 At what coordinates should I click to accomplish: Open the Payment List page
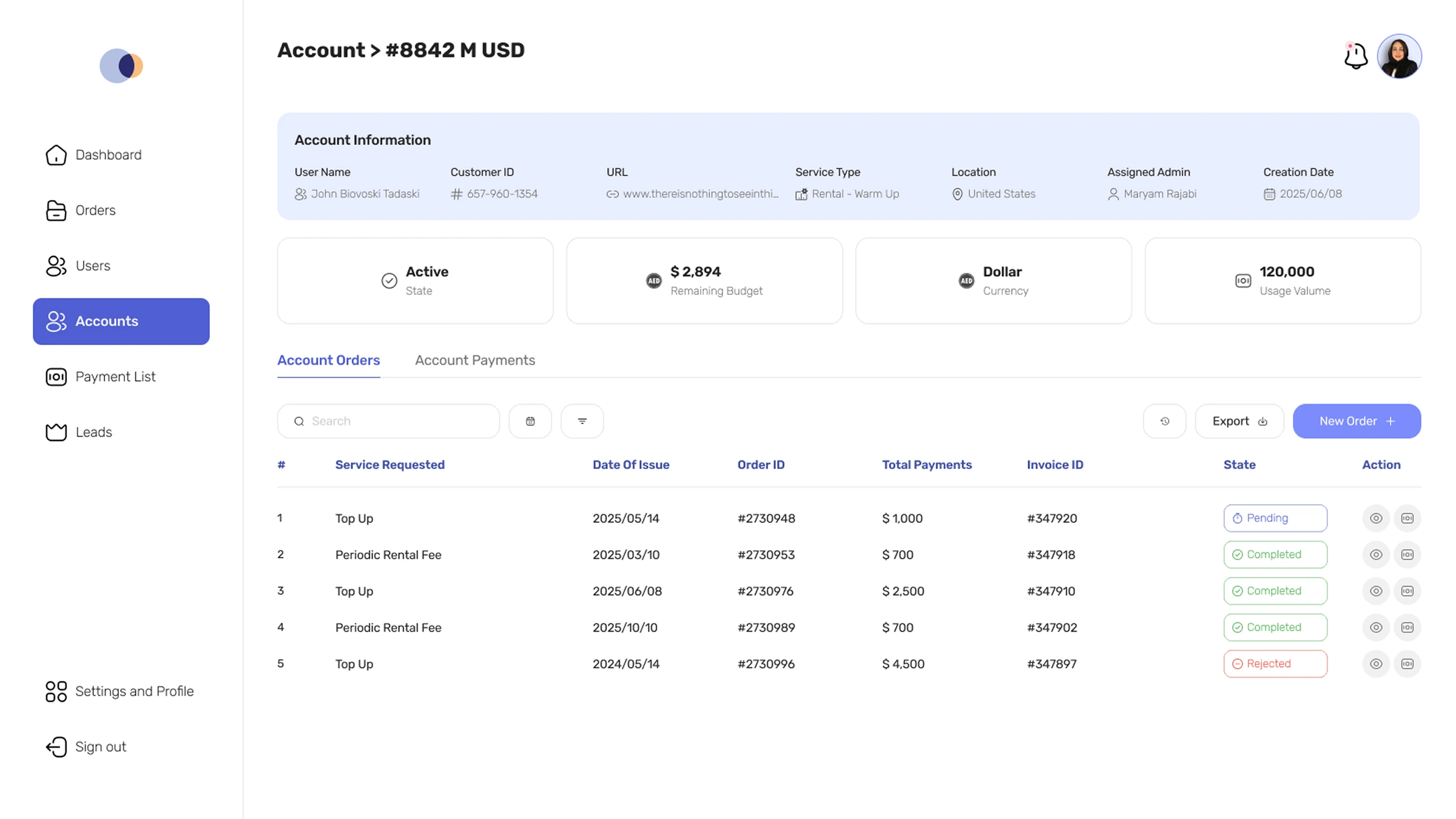[101, 377]
